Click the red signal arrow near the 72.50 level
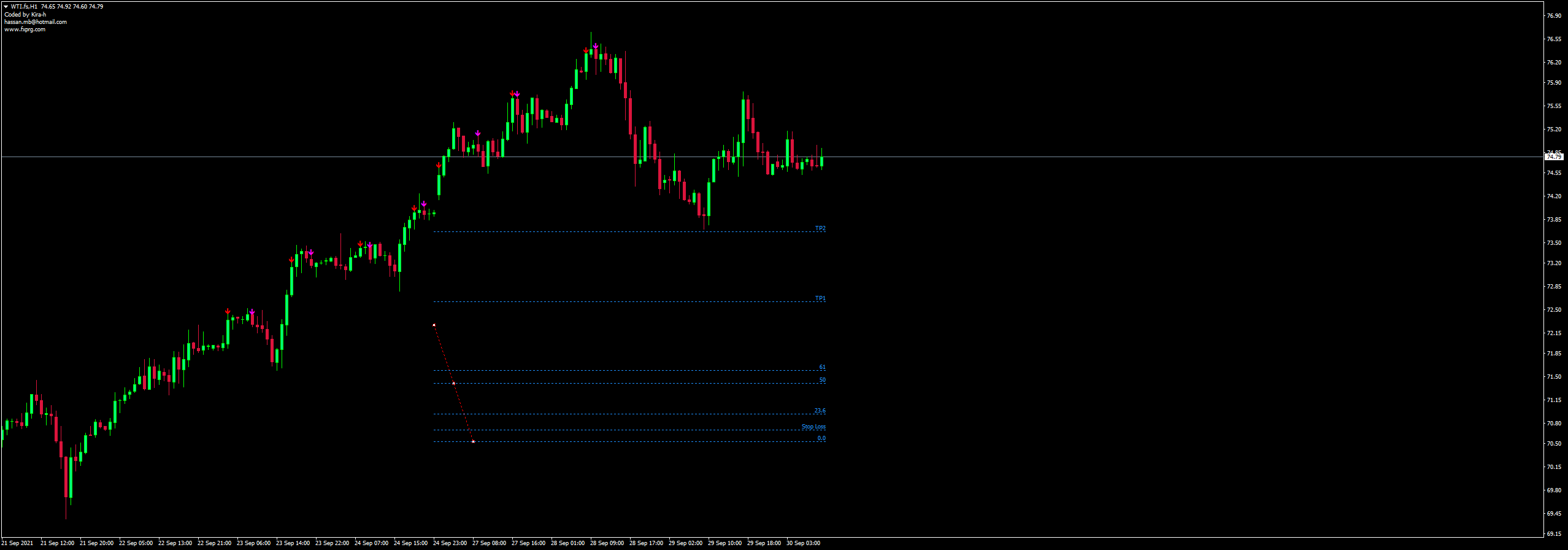The width and height of the screenshot is (1568, 550). pyautogui.click(x=228, y=312)
